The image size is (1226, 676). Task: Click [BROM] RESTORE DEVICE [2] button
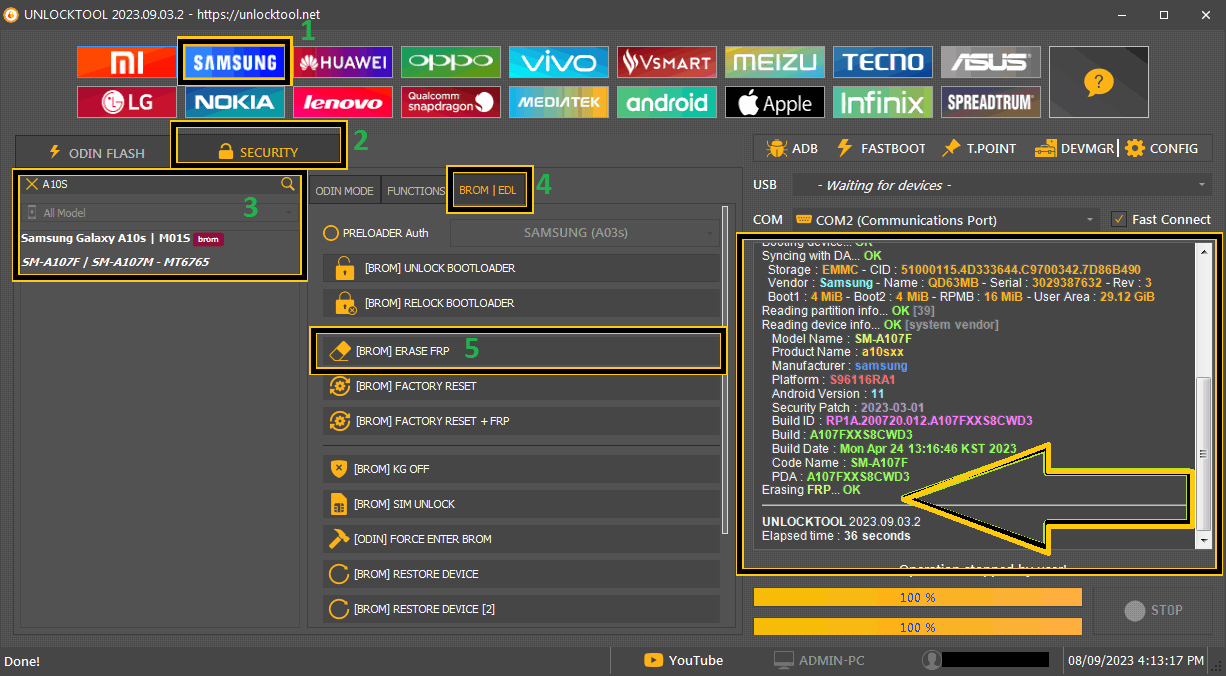(x=521, y=609)
